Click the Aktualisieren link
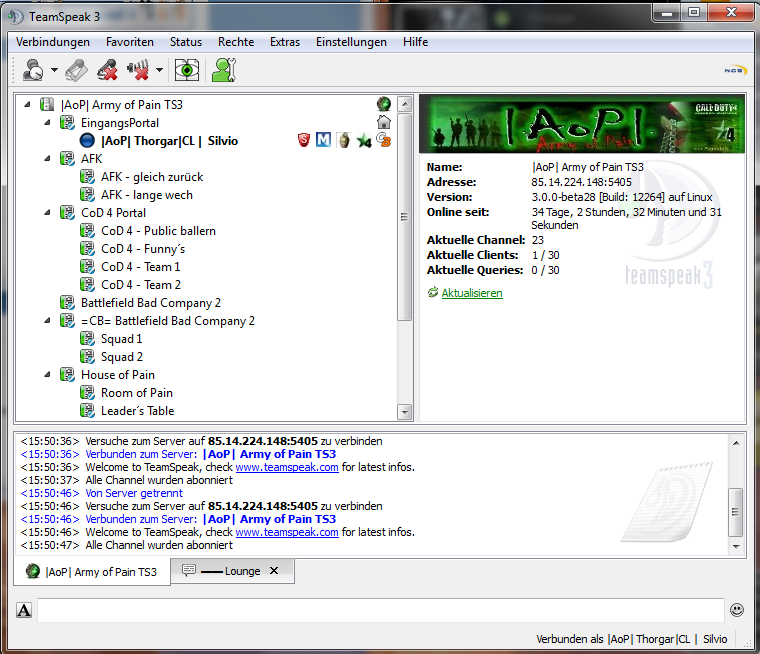 tap(472, 293)
